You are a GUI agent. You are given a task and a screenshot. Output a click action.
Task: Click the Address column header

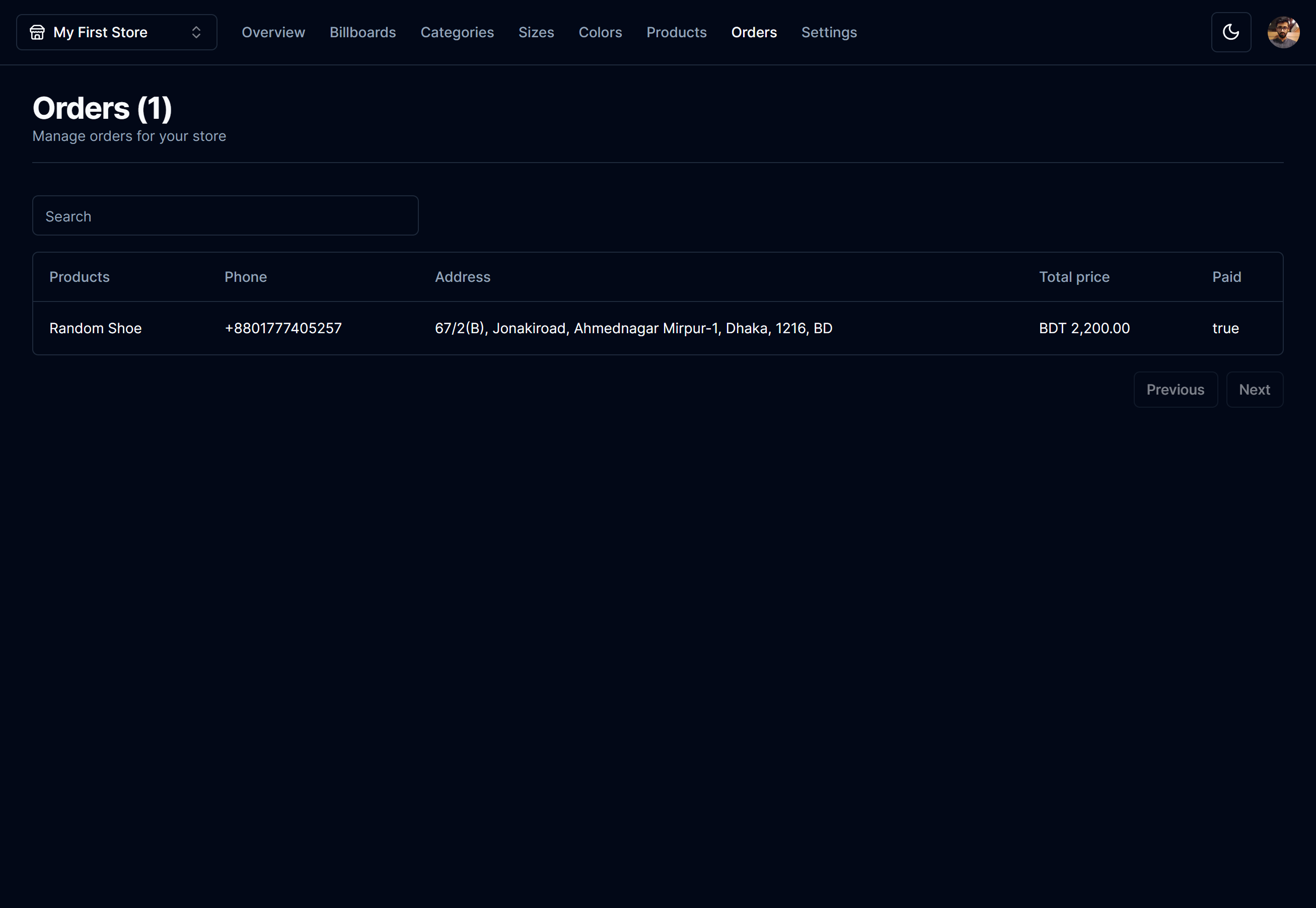pos(463,277)
